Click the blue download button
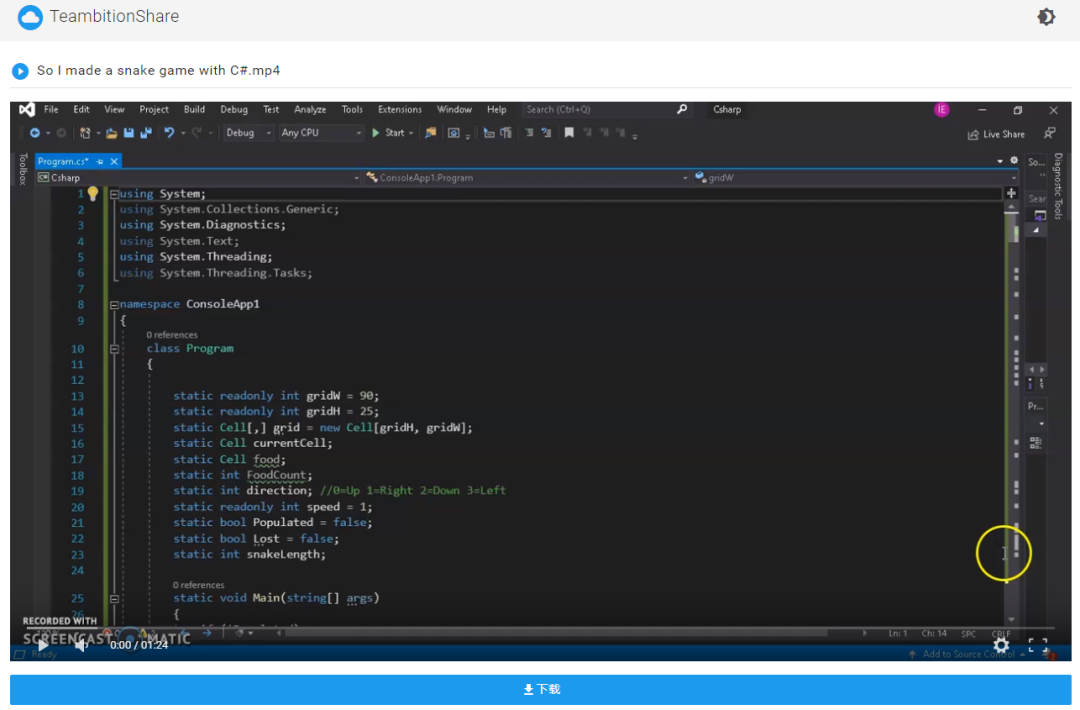The width and height of the screenshot is (1080, 710). (x=540, y=689)
